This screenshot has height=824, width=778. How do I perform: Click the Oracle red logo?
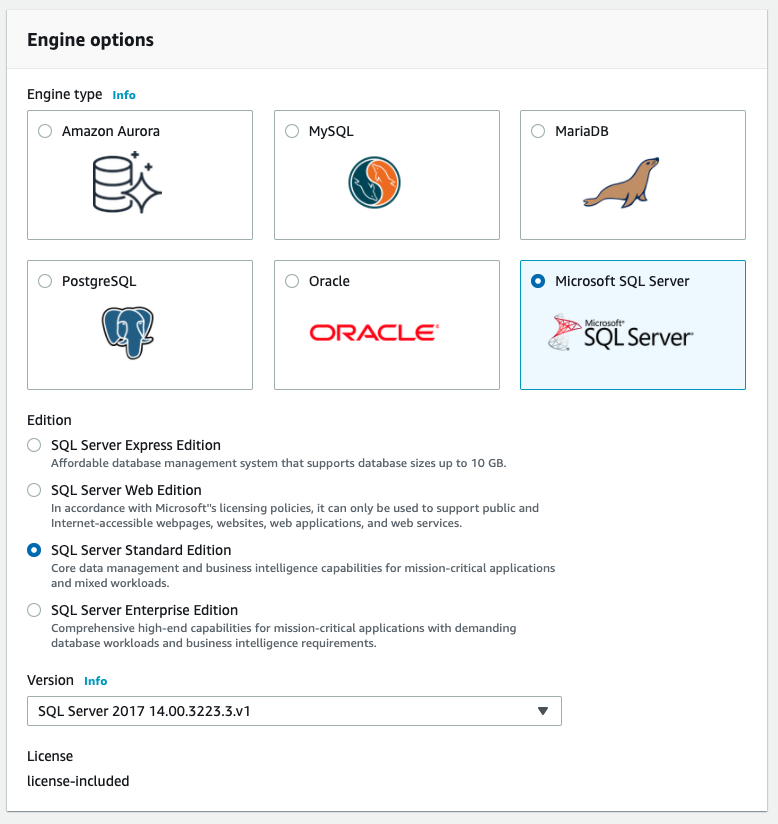point(372,333)
